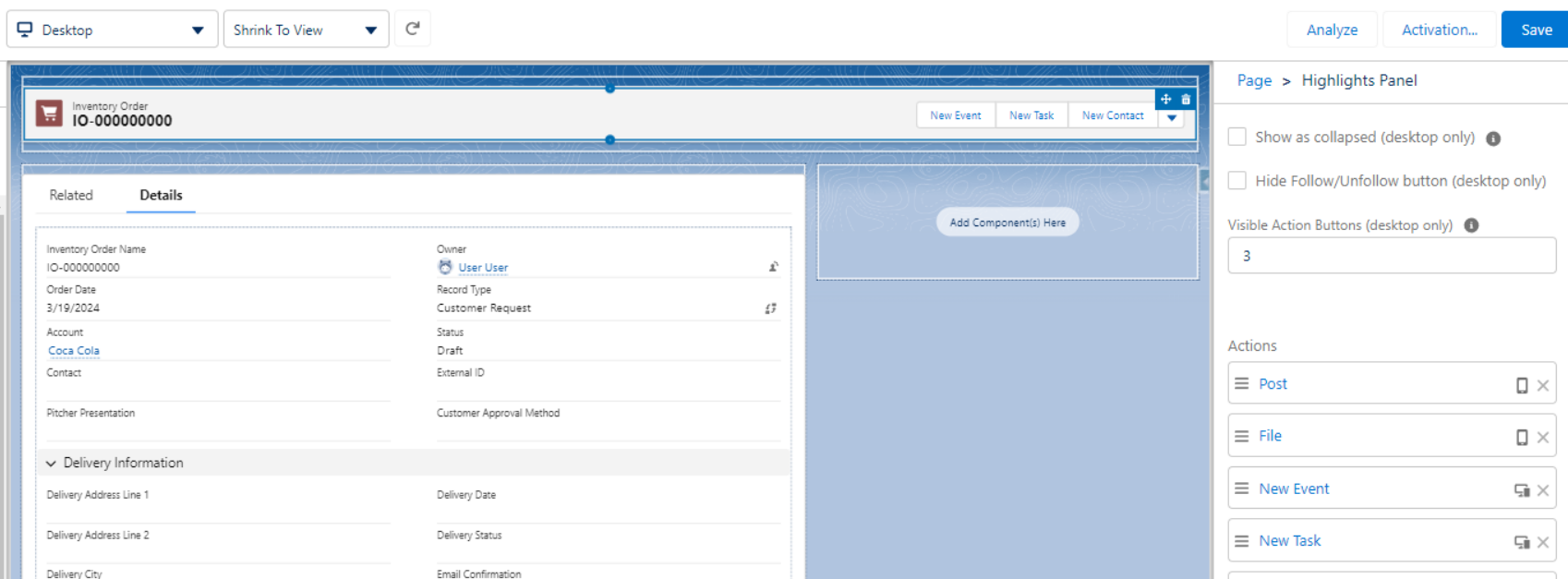This screenshot has width=1568, height=579.
Task: Remove the New Task action with its X
Action: pos(1543,542)
